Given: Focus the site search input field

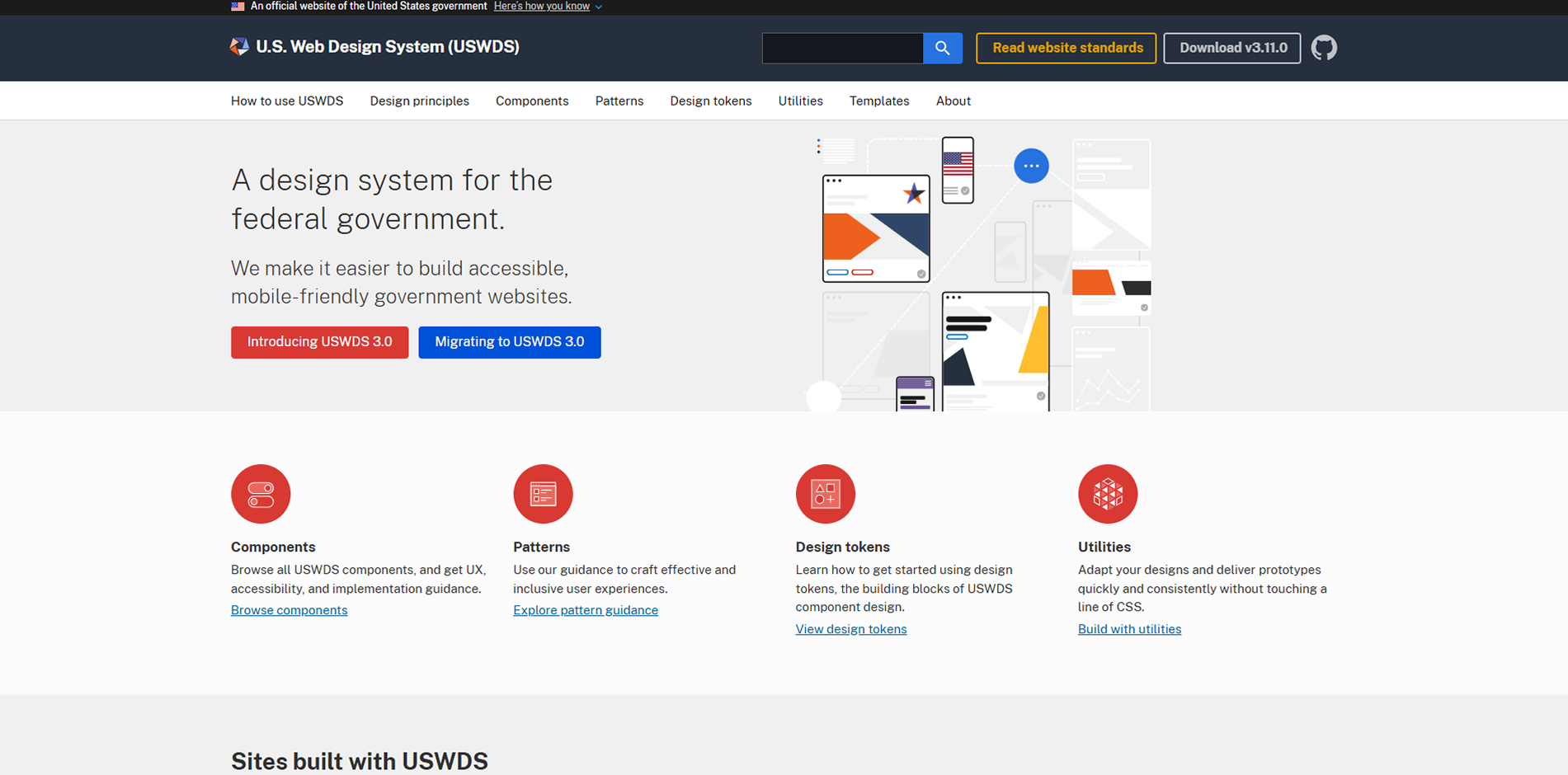Looking at the screenshot, I should click(842, 48).
